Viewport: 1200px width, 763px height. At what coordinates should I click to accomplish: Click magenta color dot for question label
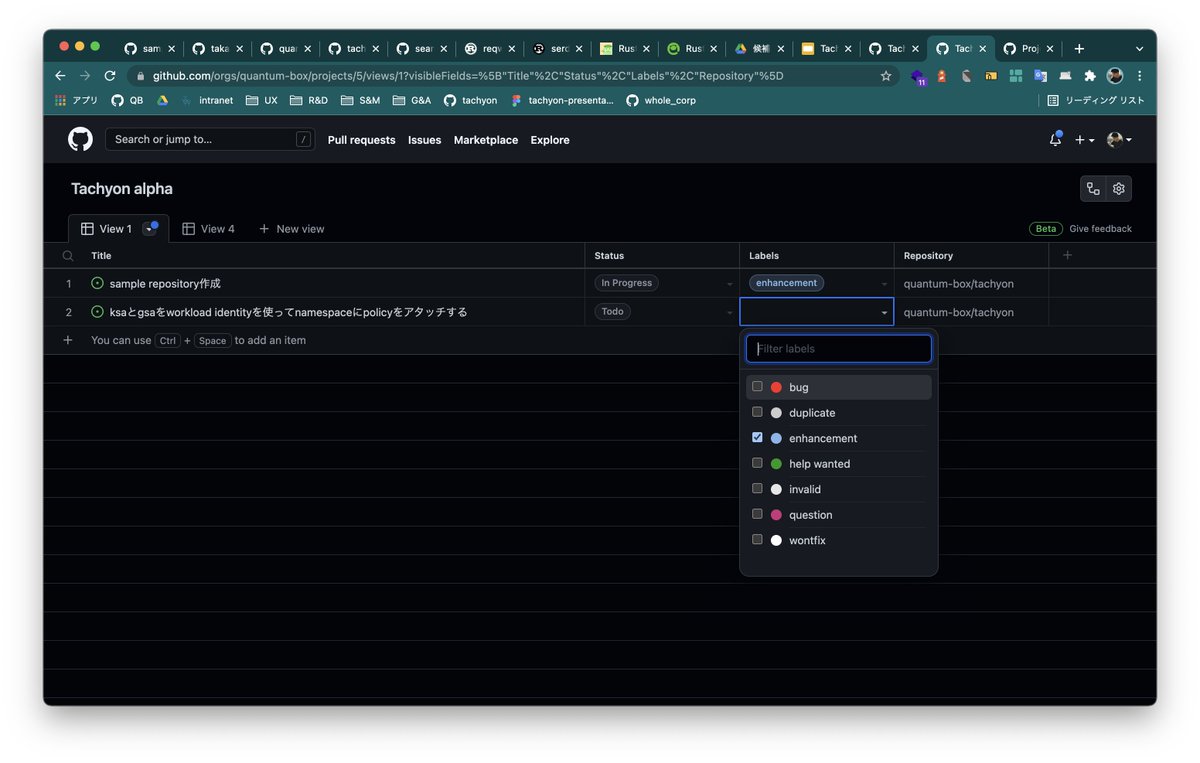(x=776, y=515)
